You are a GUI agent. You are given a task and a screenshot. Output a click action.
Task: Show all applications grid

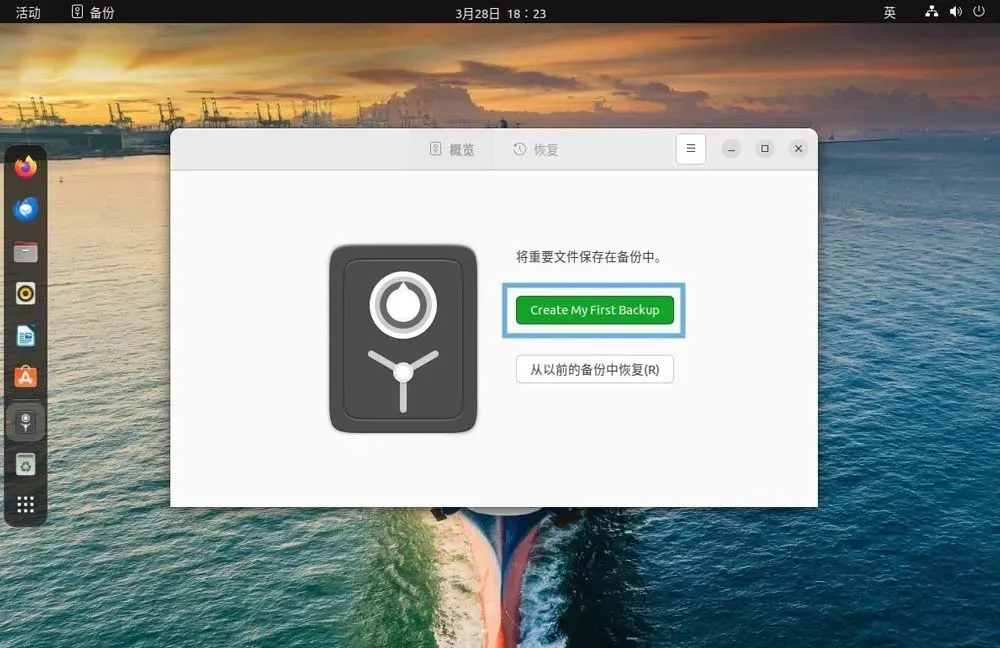point(26,504)
